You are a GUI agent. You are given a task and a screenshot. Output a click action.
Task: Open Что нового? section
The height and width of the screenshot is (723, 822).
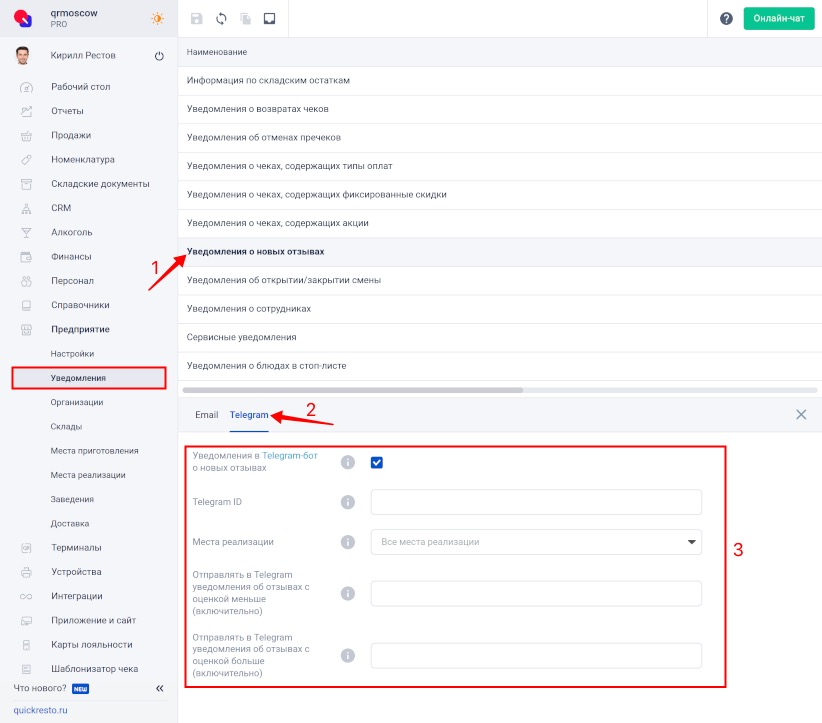point(40,688)
